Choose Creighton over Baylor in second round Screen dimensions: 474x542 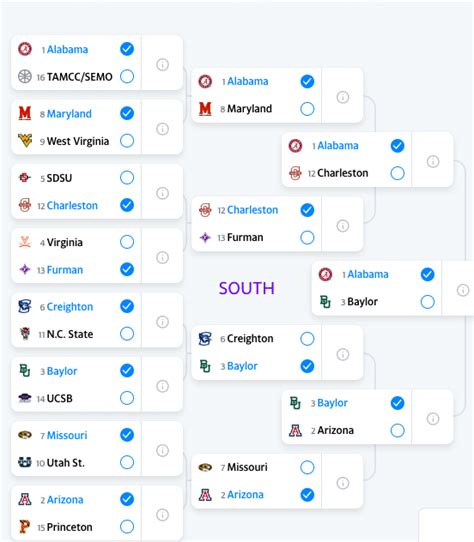point(307,339)
